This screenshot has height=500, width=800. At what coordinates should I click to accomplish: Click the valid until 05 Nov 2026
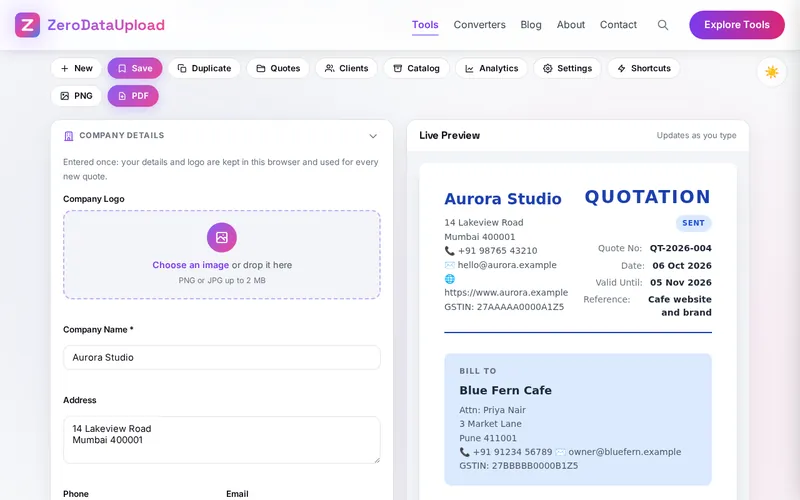pyautogui.click(x=681, y=283)
